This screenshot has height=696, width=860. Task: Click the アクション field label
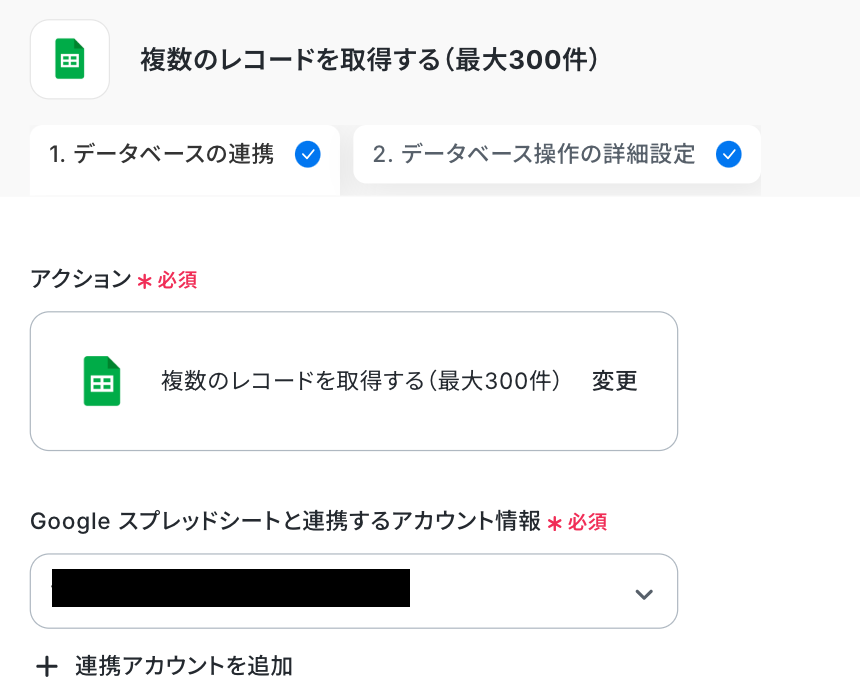click(81, 280)
